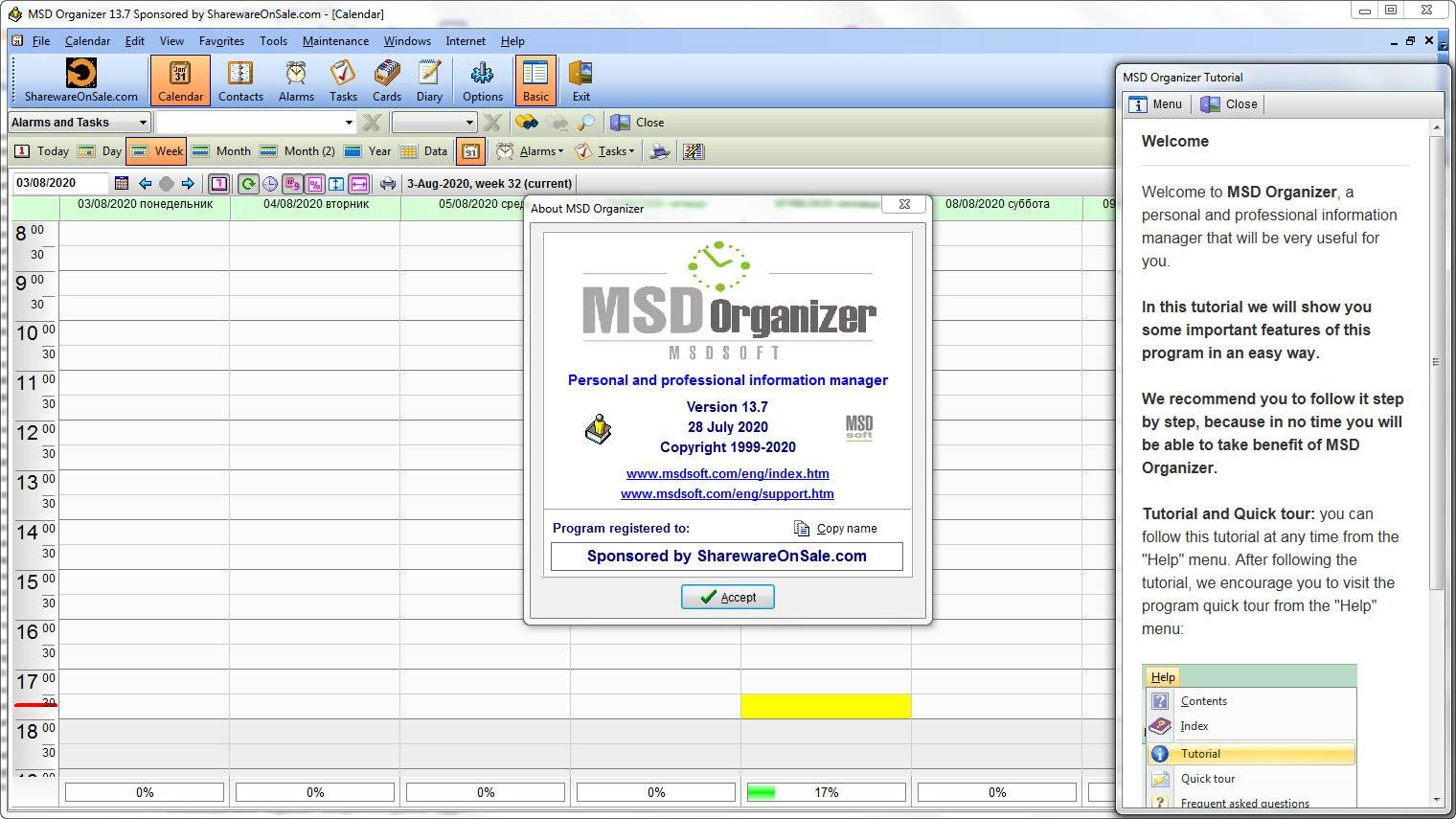1456x819 pixels.
Task: Click the gray current-period circle icon
Action: point(167,183)
